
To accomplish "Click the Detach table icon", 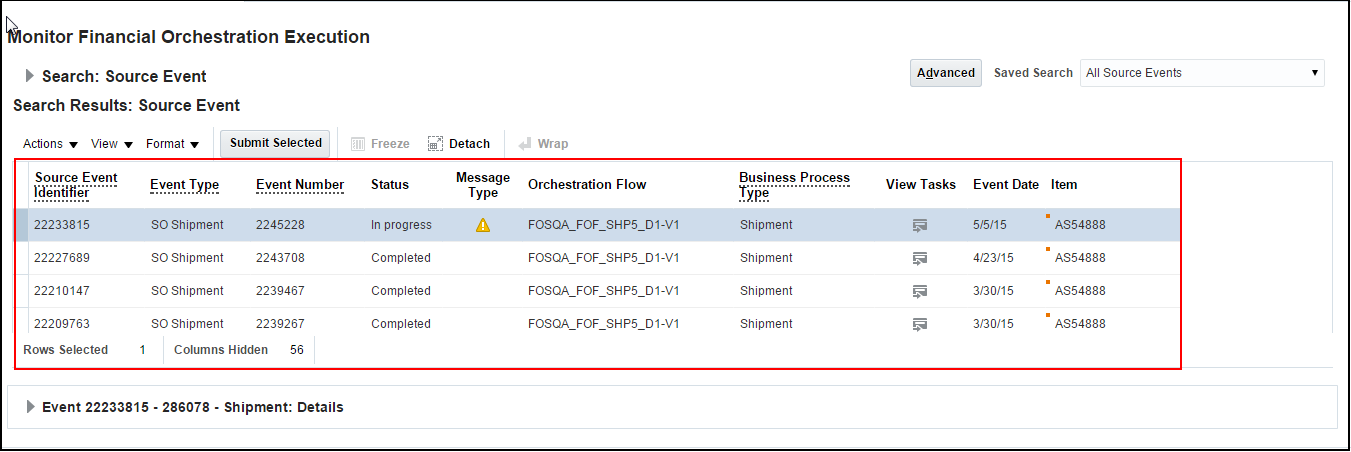I will [x=435, y=144].
